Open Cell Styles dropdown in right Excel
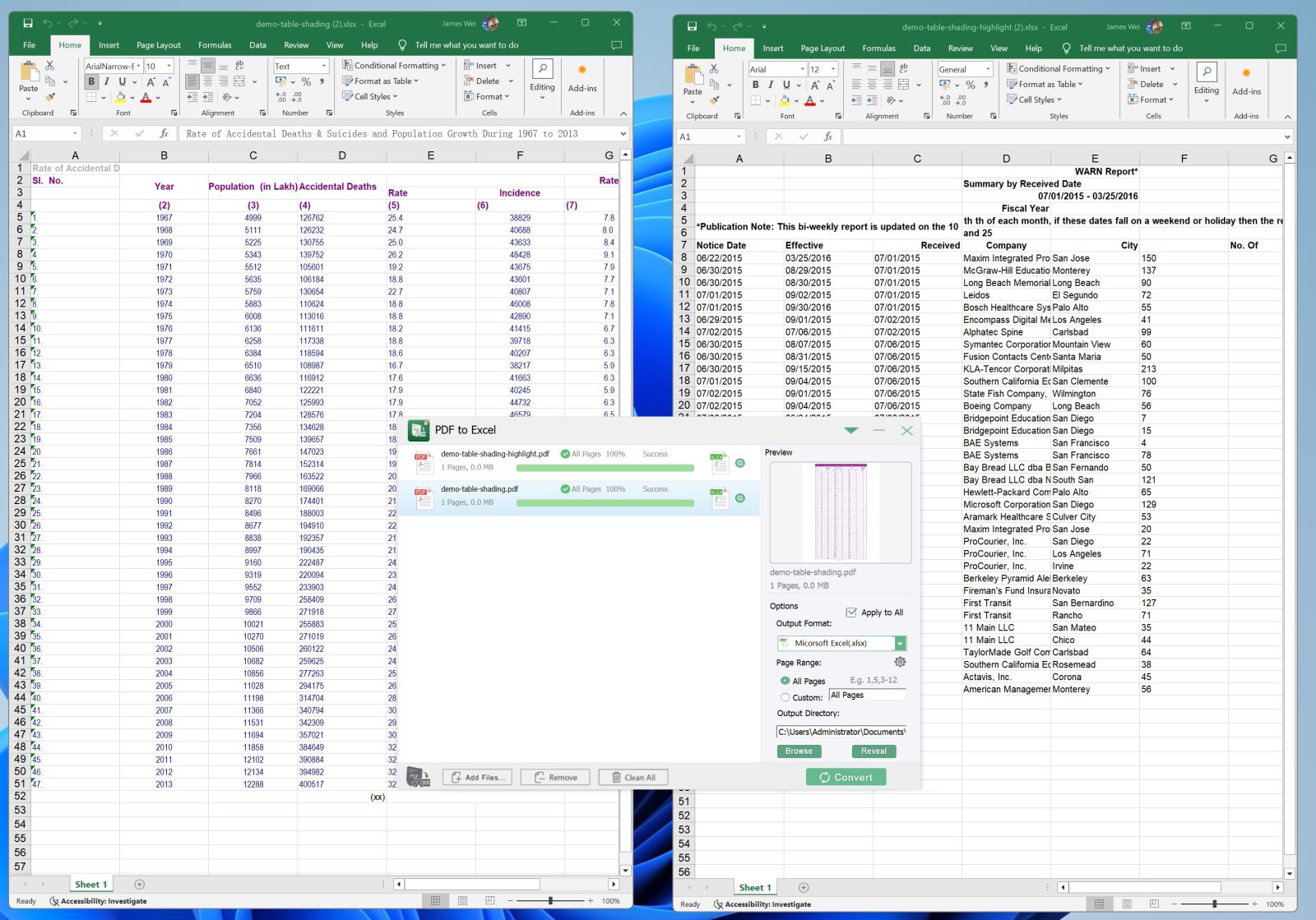This screenshot has width=1316, height=920. click(1036, 99)
